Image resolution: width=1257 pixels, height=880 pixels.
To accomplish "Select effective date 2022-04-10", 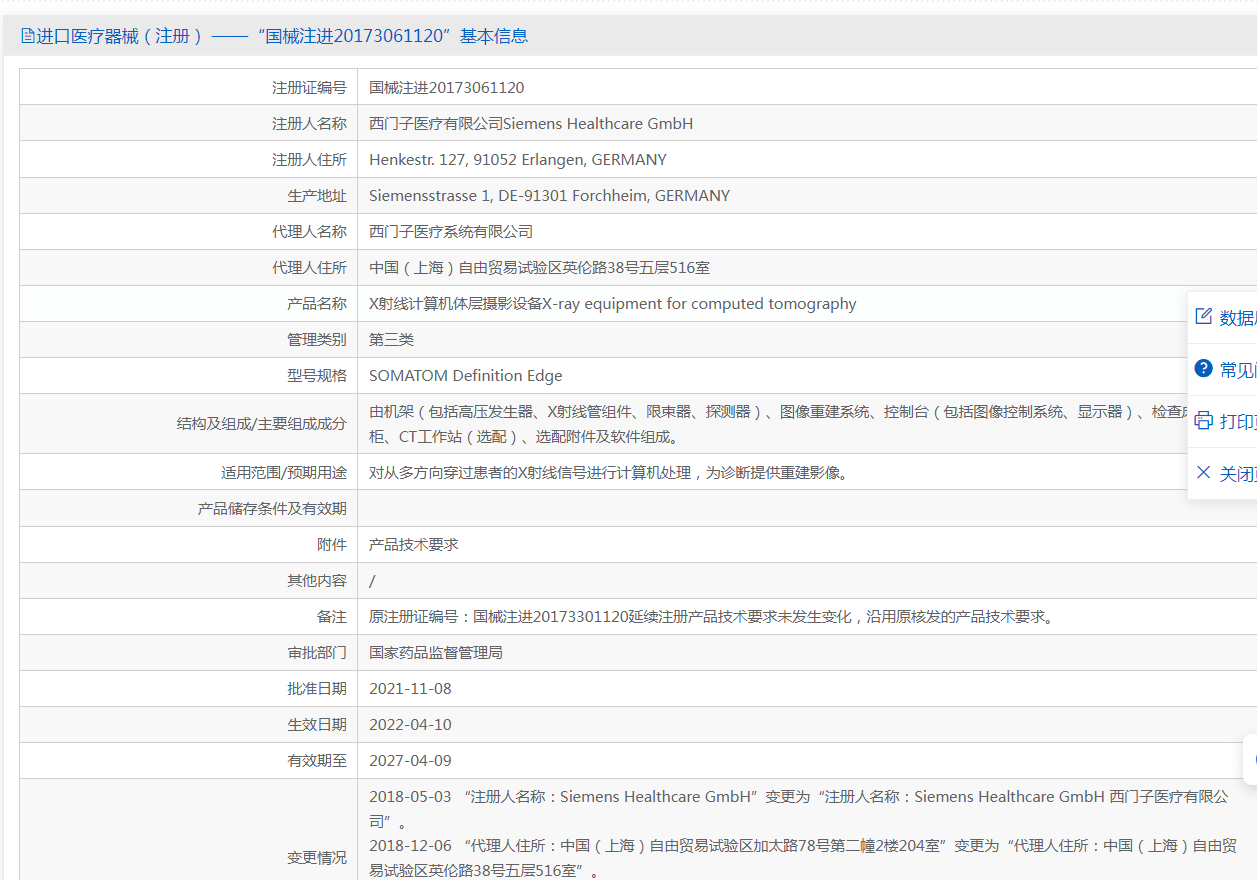I will click(410, 725).
